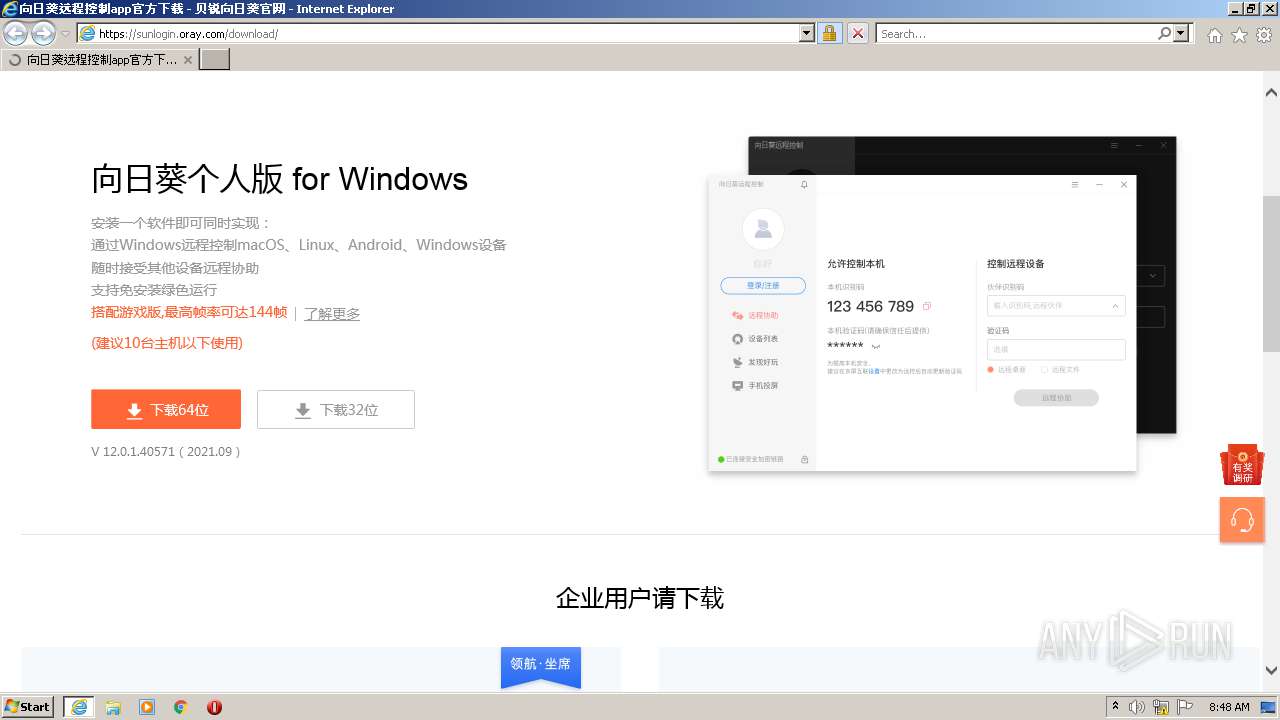Restore down the Internet Explorer window
This screenshot has height=720, width=1280.
point(1251,8)
